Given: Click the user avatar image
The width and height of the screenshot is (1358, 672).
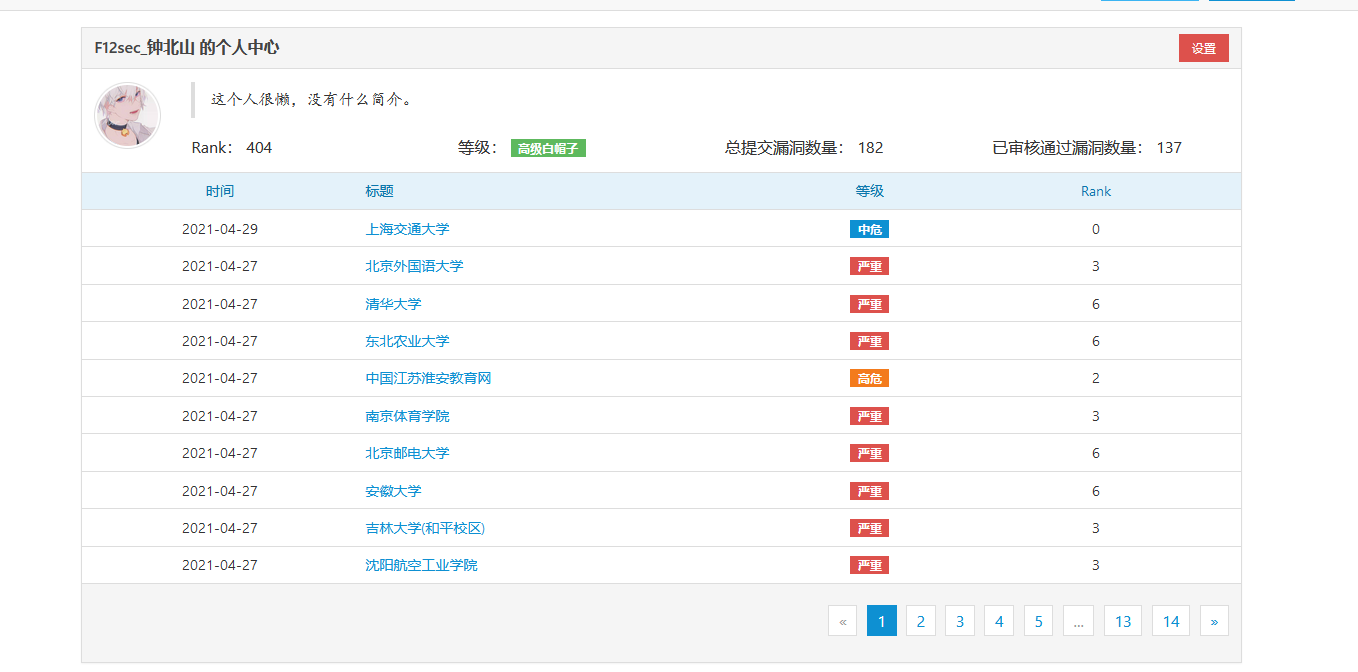Looking at the screenshot, I should pyautogui.click(x=127, y=115).
